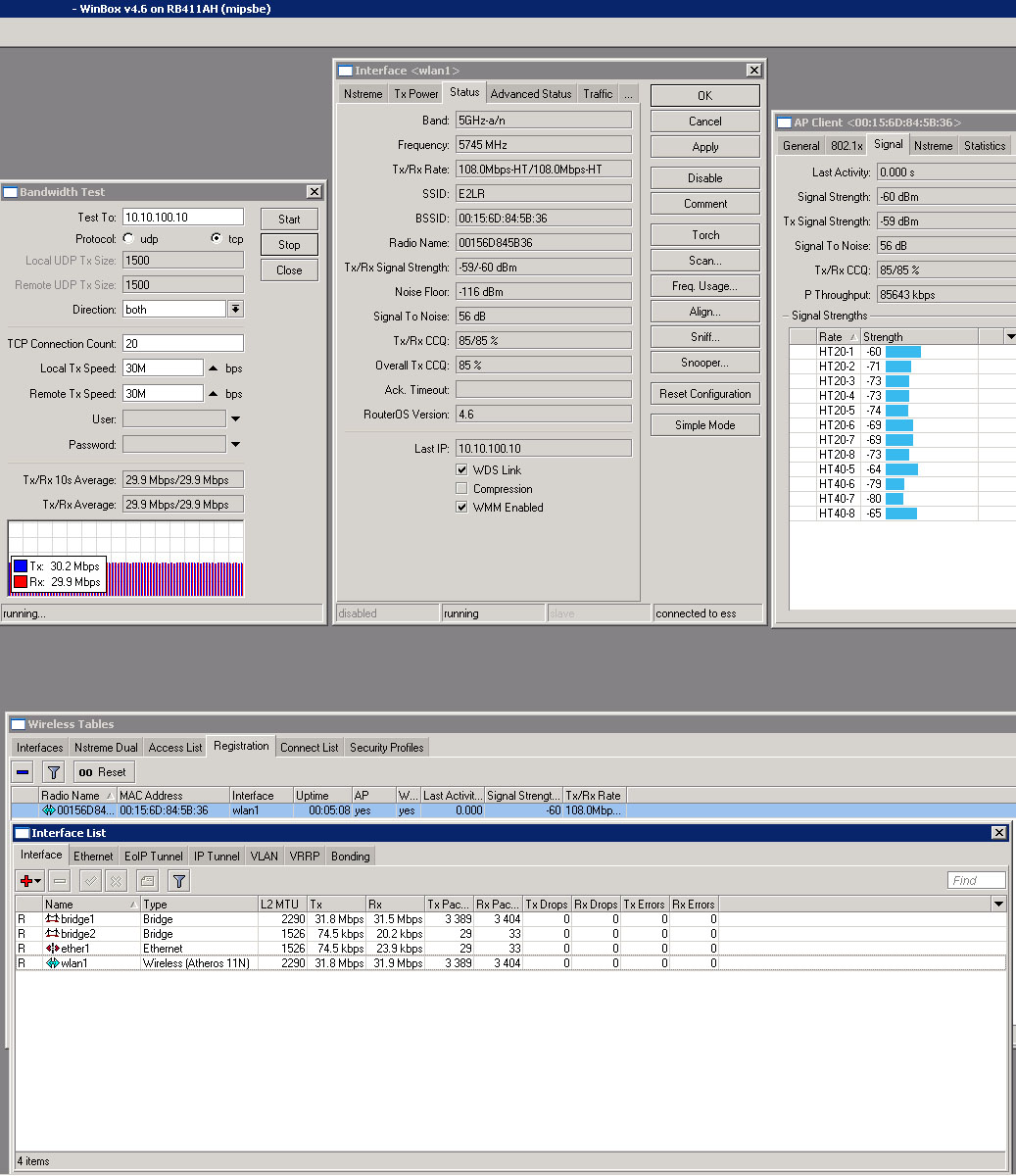Click the Interface List window title icon

[23, 833]
